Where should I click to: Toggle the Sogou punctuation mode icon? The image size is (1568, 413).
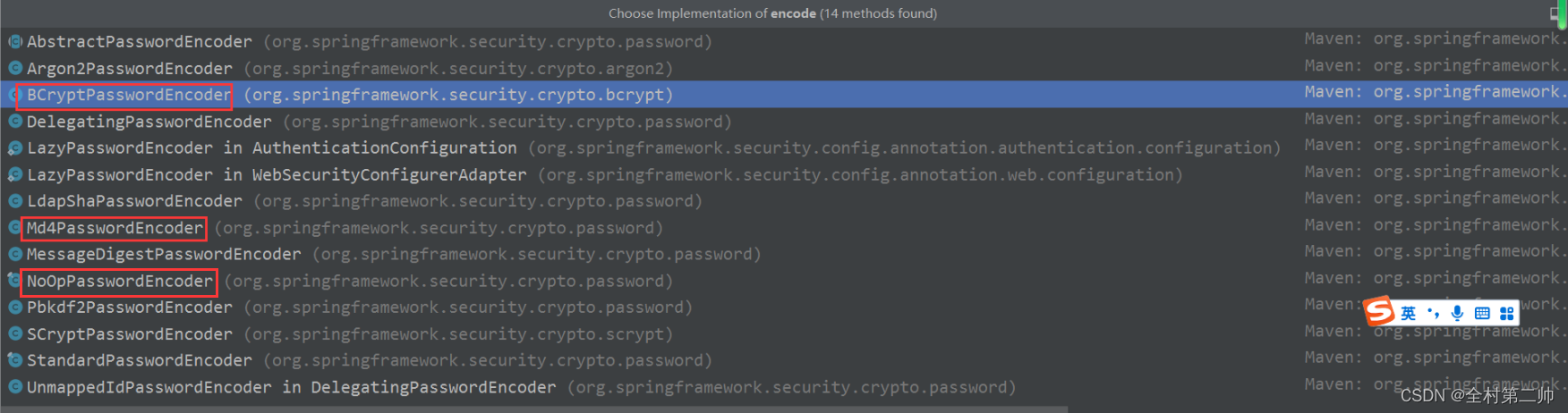coord(1434,313)
